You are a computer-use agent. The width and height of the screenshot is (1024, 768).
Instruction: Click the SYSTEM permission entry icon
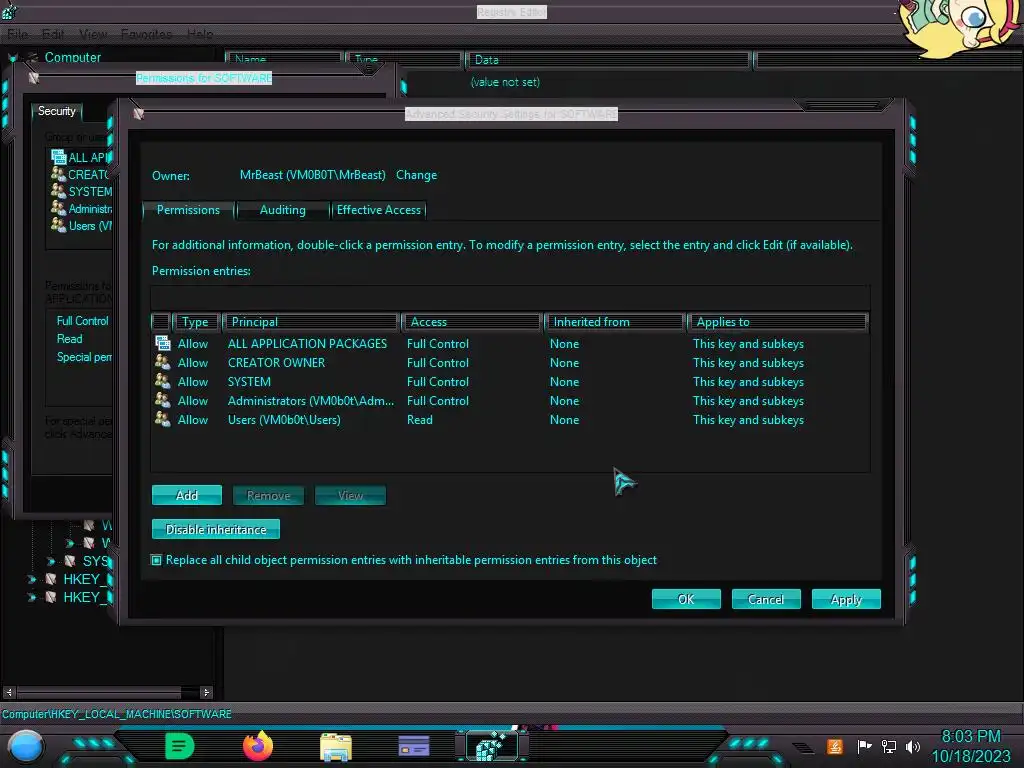163,381
